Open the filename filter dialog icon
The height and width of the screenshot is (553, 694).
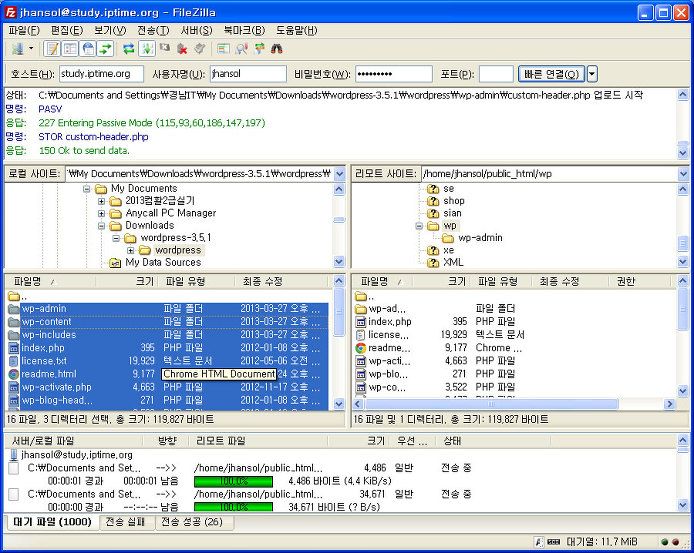click(x=224, y=49)
